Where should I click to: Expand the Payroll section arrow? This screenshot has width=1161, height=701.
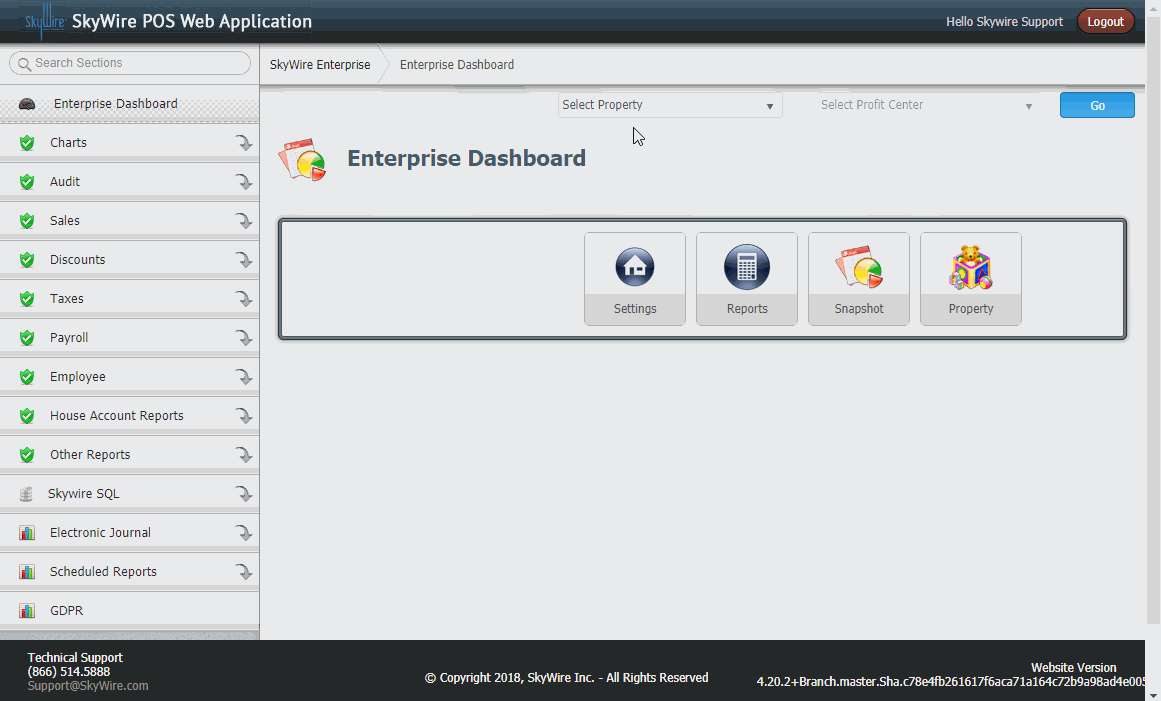[x=244, y=338]
